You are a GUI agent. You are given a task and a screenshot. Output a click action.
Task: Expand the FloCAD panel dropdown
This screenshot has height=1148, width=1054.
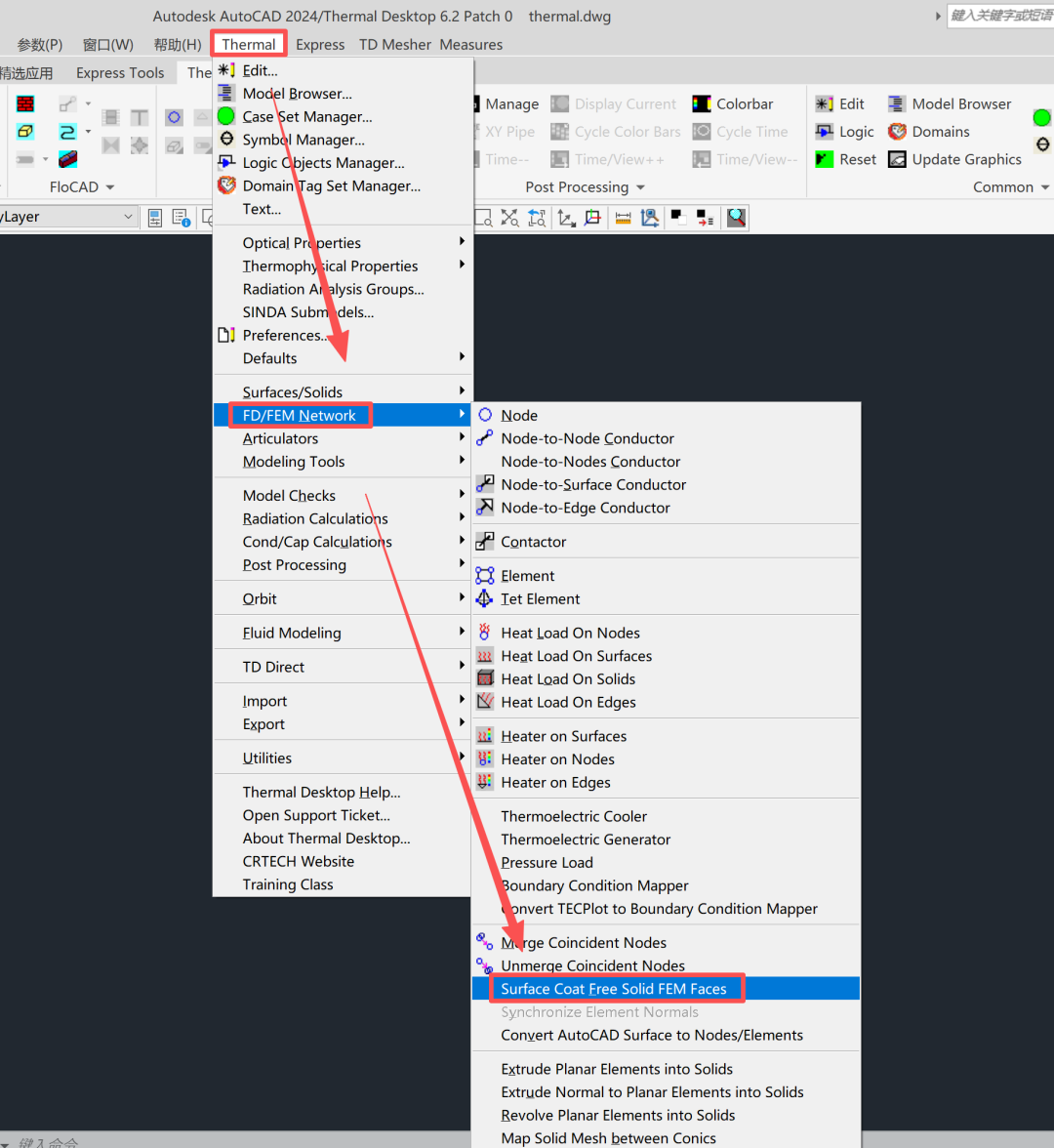coord(82,187)
